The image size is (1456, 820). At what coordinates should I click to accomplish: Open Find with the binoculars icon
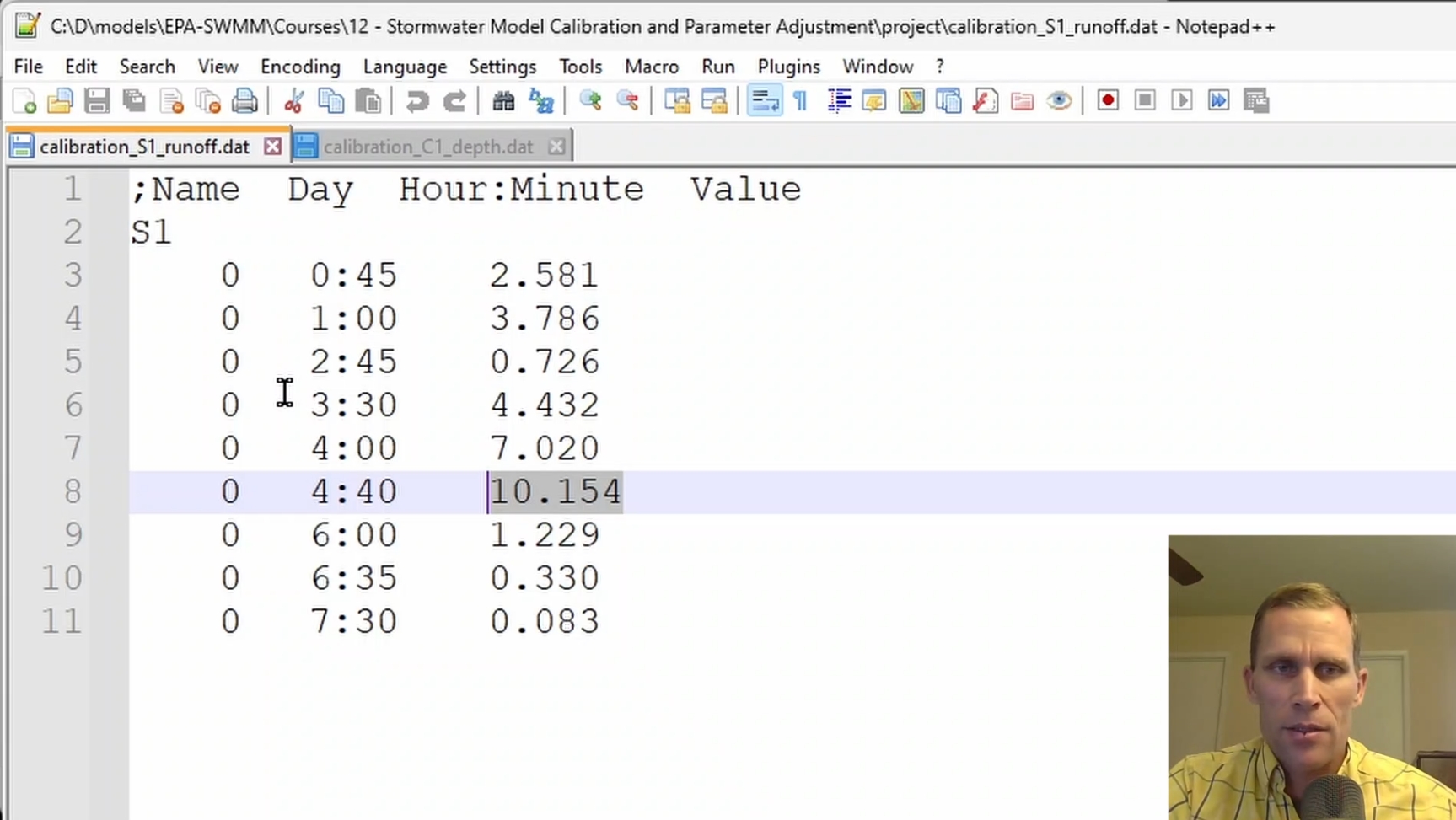click(503, 101)
